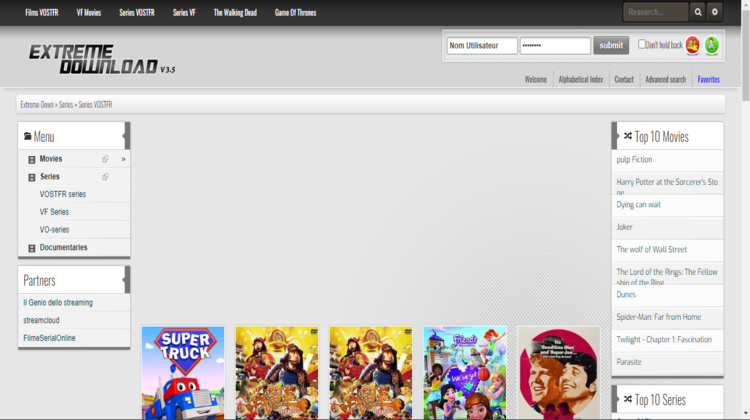This screenshot has width=750, height=420.
Task: Click the Nom Utilisateur username field
Action: click(x=482, y=45)
